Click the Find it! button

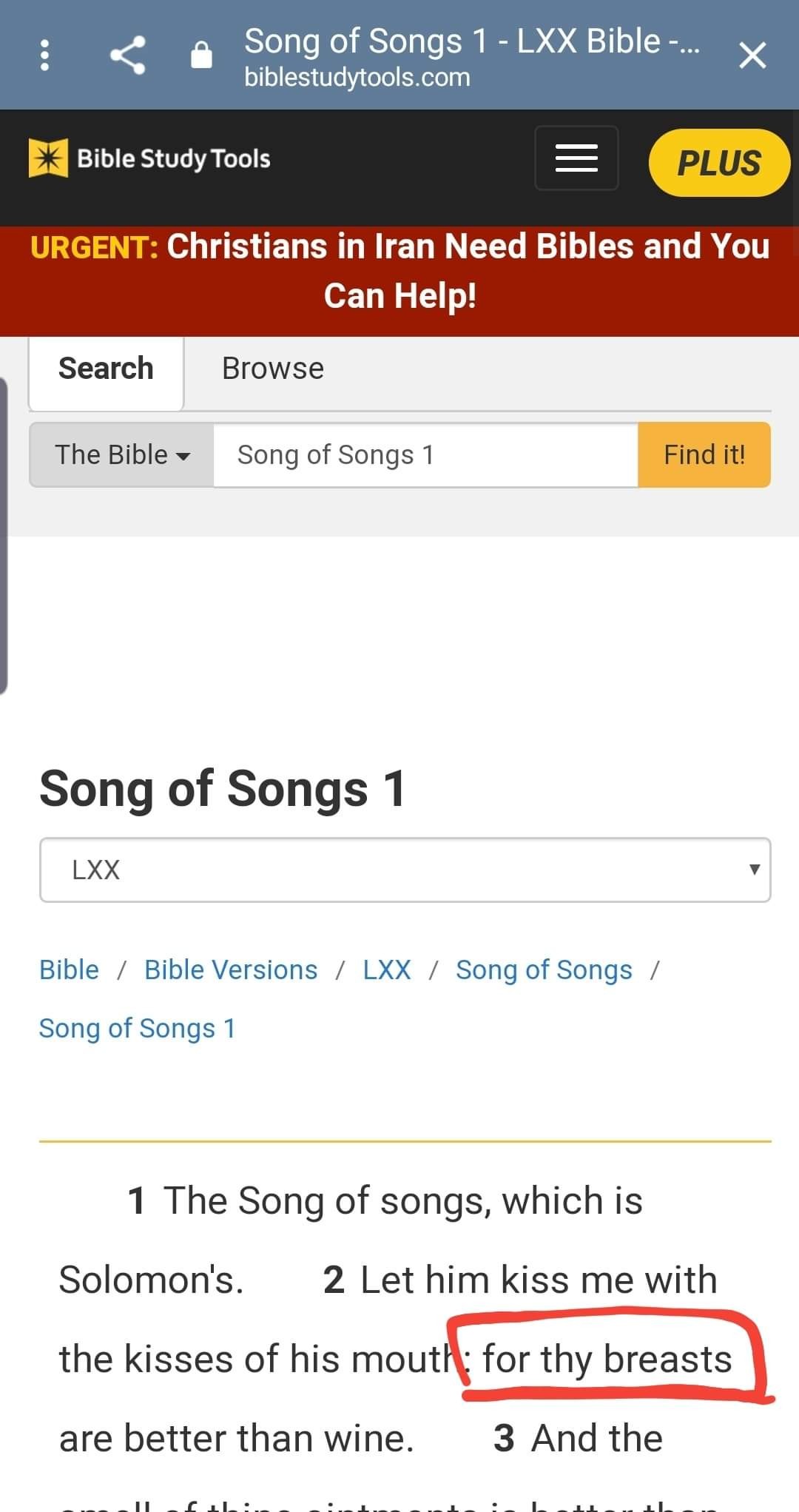point(704,454)
